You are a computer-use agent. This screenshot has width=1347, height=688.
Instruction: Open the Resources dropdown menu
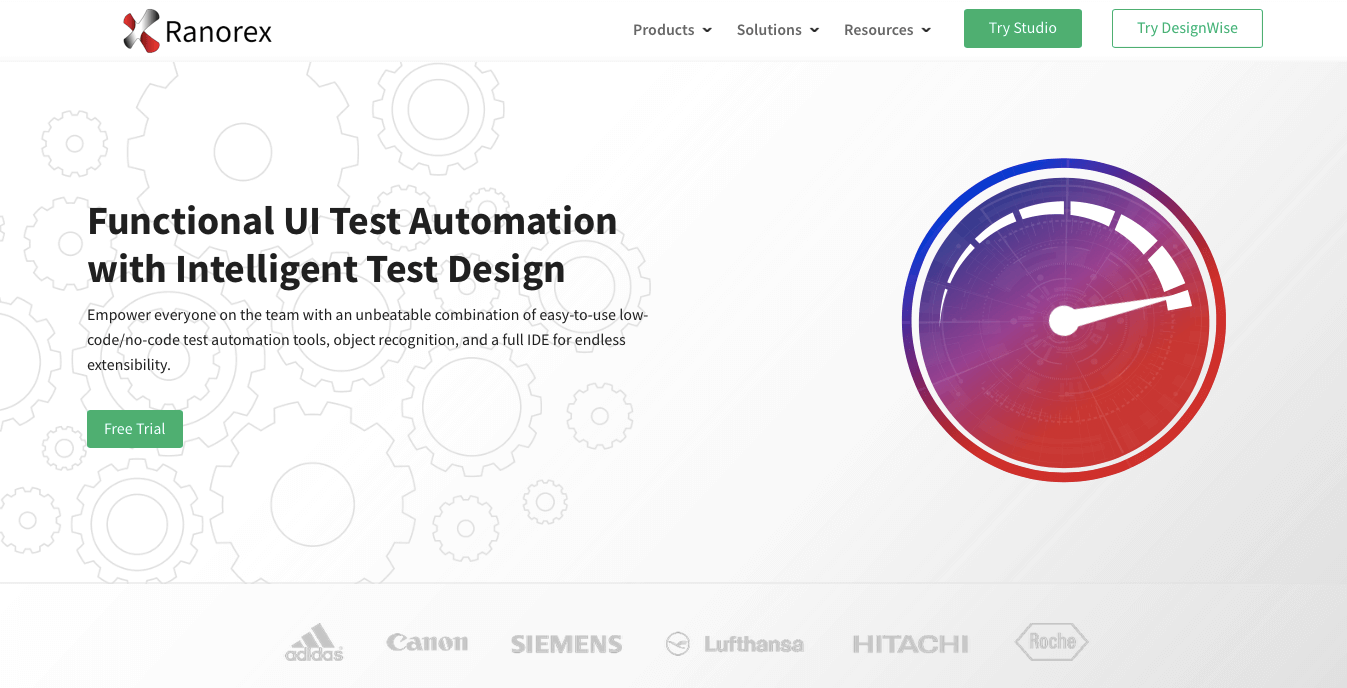pos(879,30)
